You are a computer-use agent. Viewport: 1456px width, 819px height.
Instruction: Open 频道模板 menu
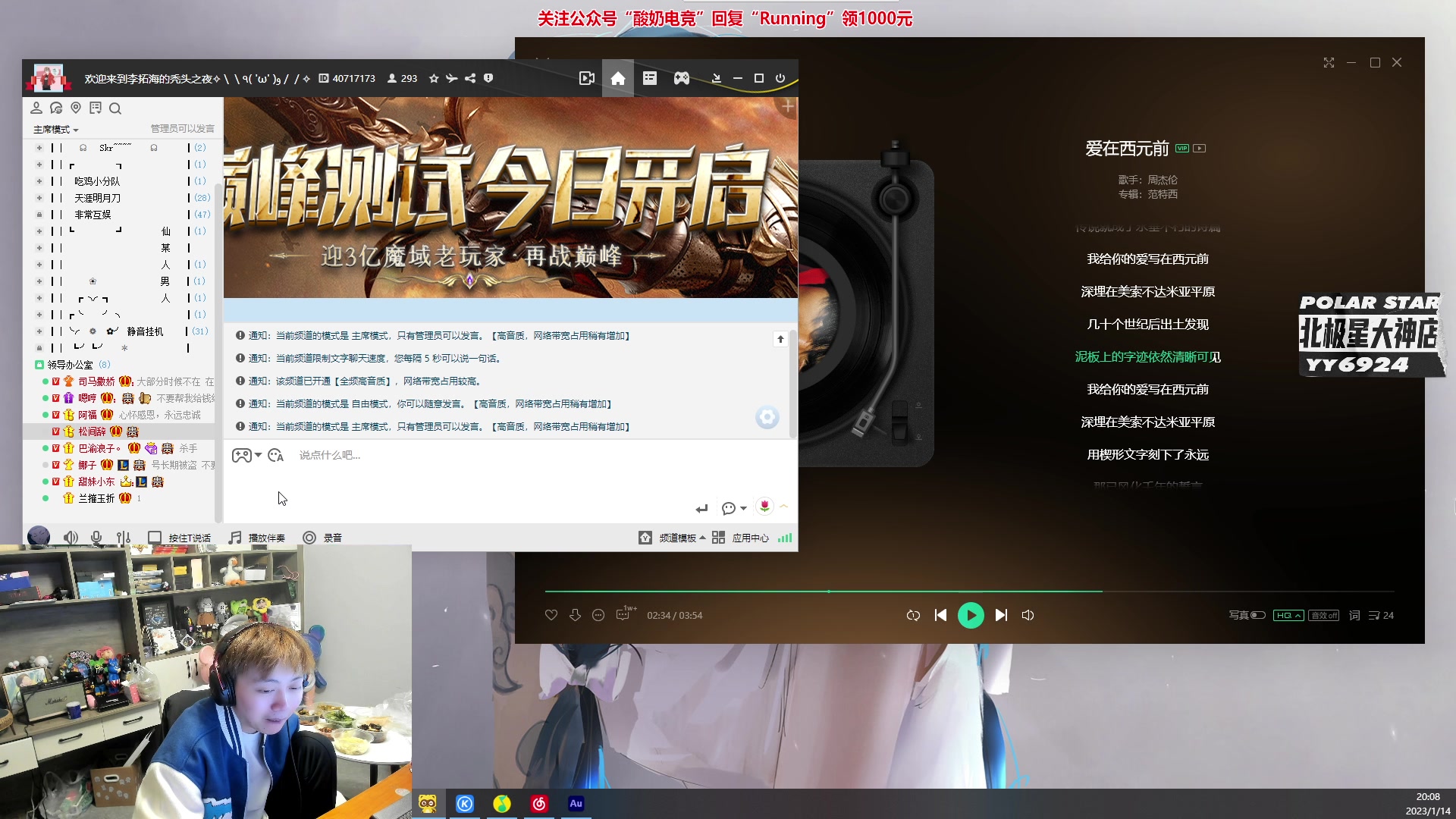tap(676, 538)
